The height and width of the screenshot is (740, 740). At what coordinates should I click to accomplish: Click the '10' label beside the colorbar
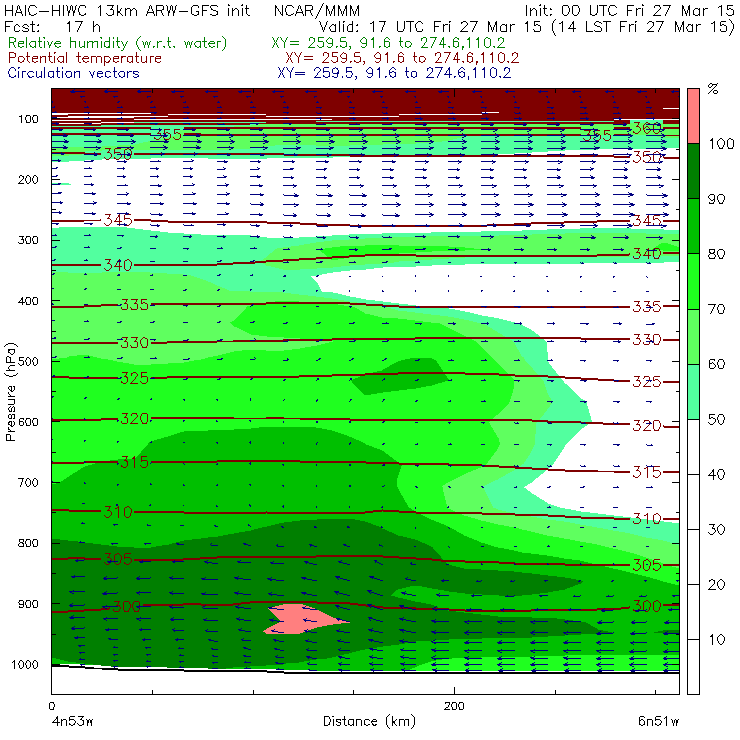pyautogui.click(x=716, y=640)
